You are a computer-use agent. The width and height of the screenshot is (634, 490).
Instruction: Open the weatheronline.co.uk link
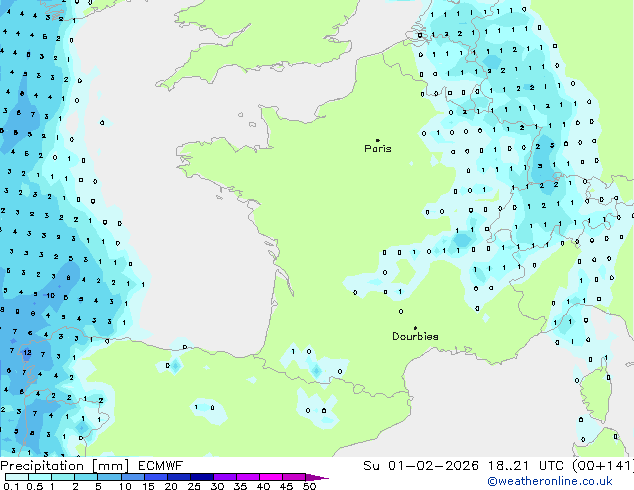click(x=550, y=481)
